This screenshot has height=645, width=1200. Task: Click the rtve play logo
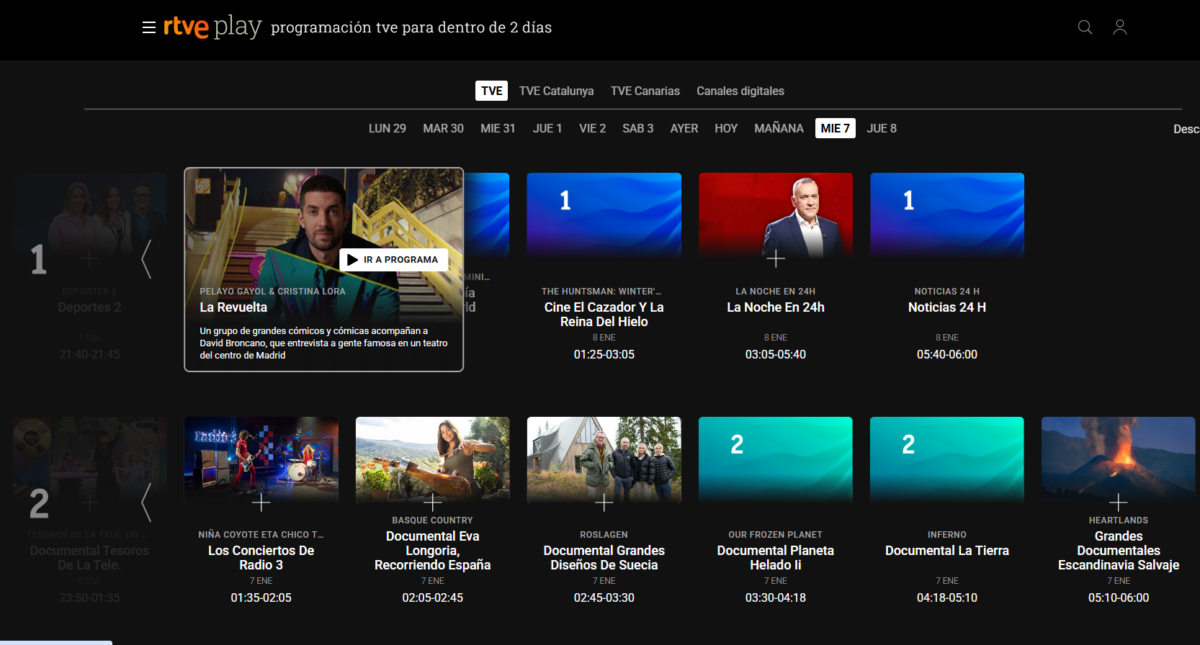[212, 28]
